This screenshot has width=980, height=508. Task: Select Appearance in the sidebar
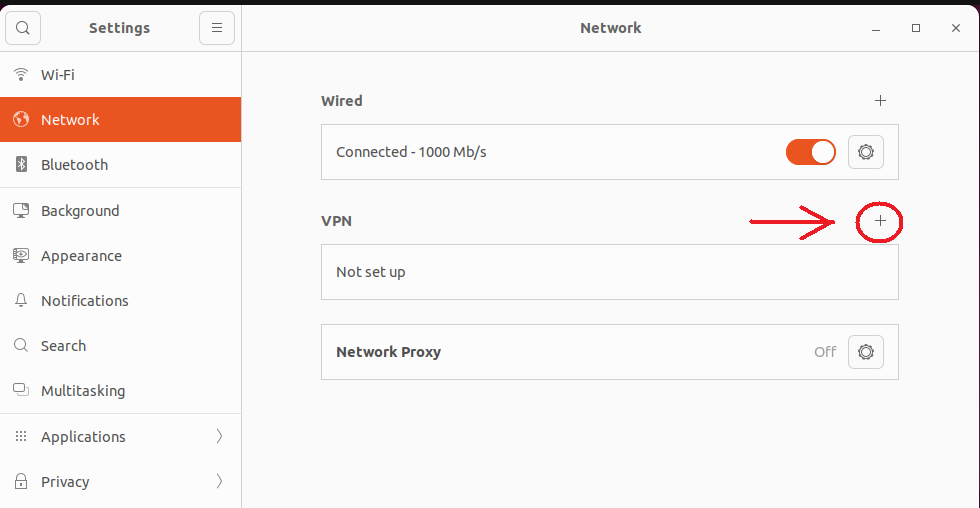[81, 256]
